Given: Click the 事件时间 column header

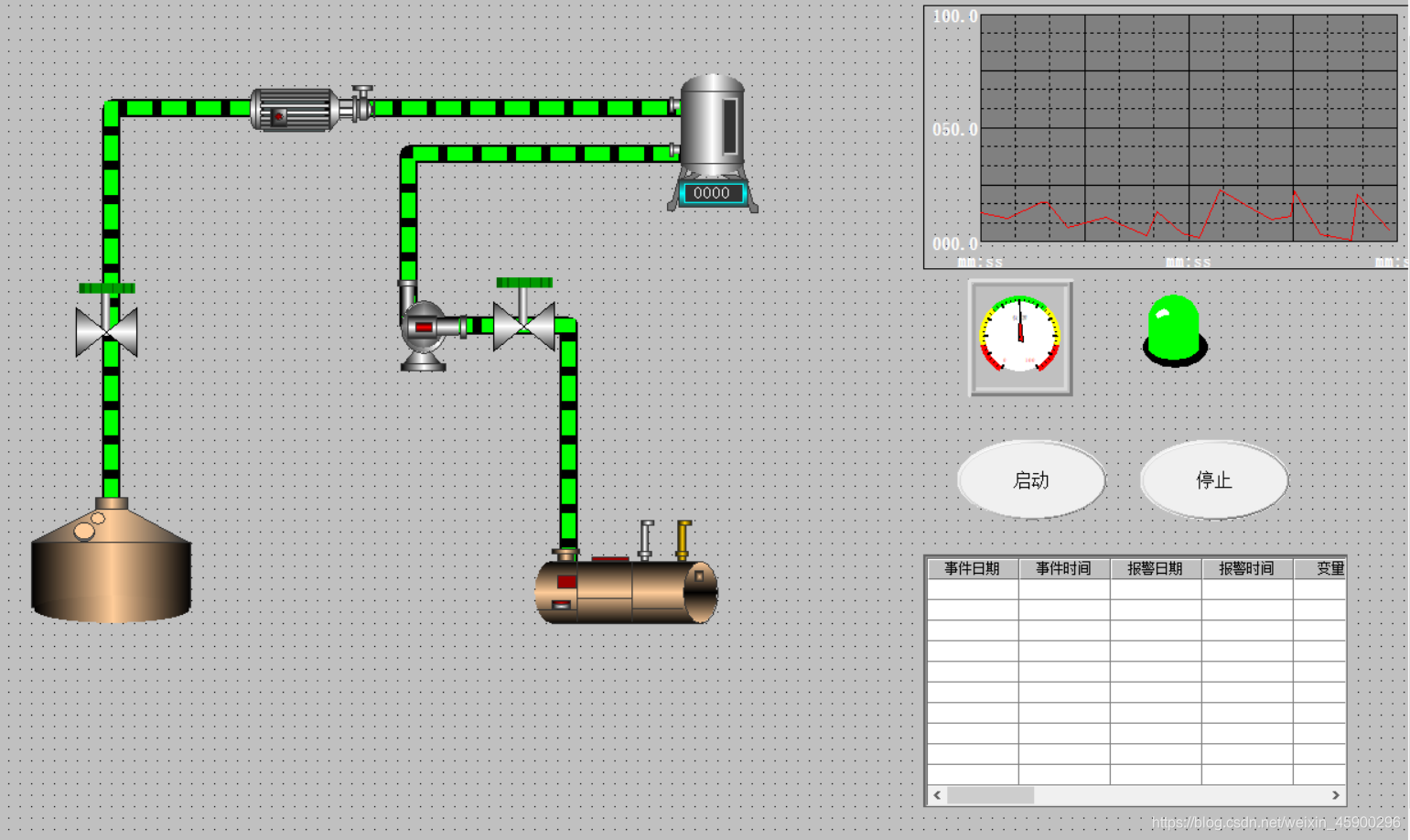Looking at the screenshot, I should [1064, 568].
